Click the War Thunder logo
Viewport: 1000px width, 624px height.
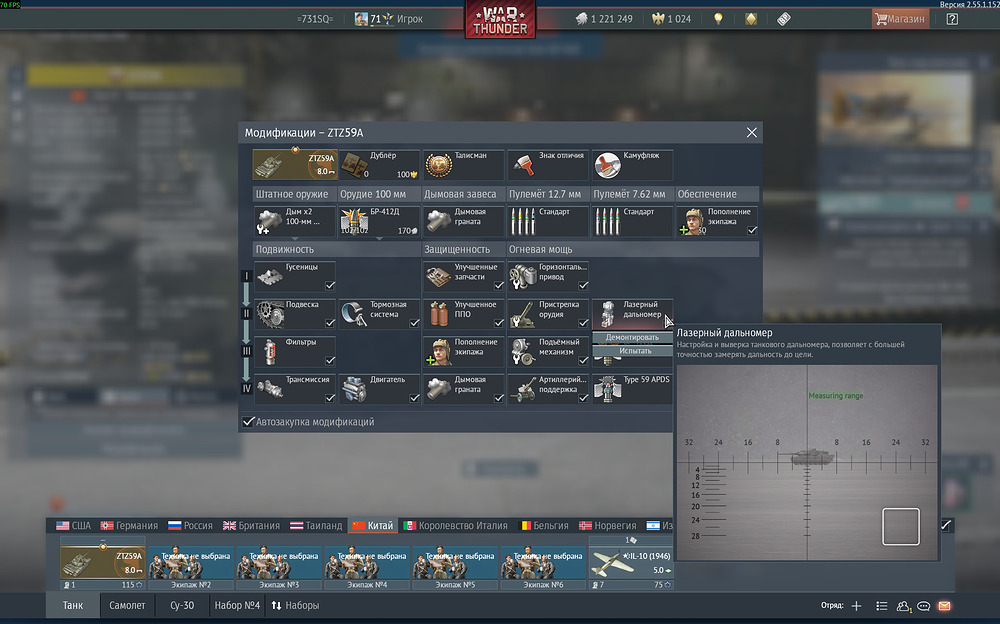click(500, 19)
